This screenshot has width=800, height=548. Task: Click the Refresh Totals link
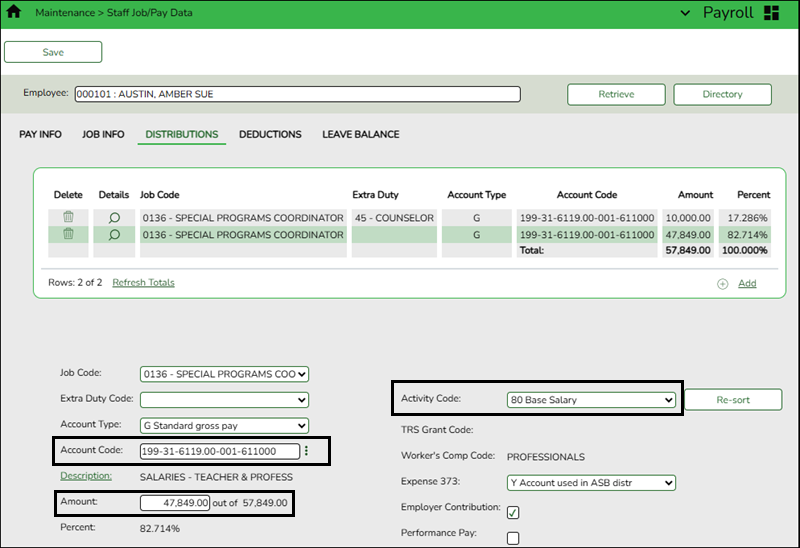[143, 282]
